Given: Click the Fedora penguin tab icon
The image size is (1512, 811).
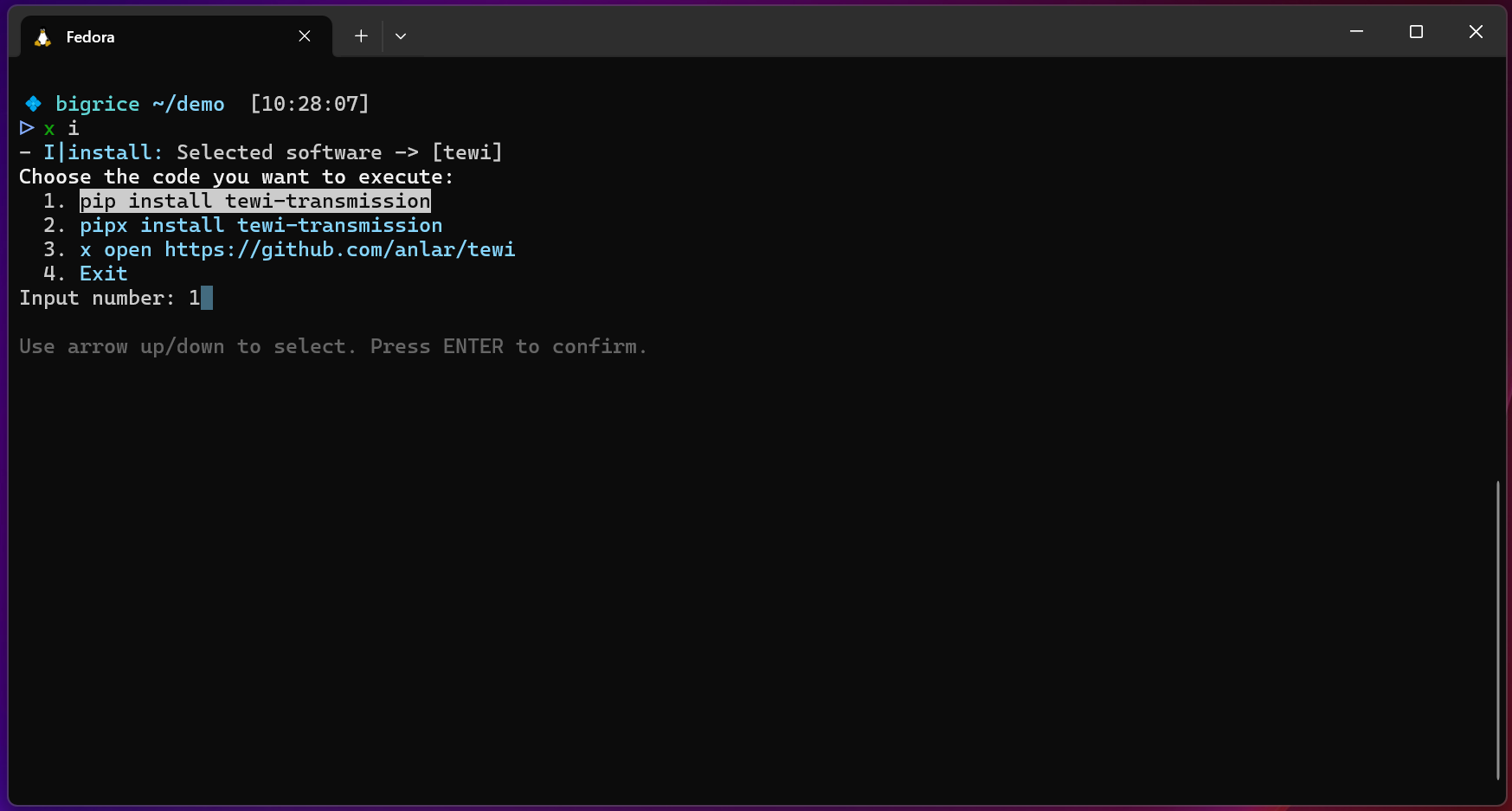Looking at the screenshot, I should coord(42,37).
